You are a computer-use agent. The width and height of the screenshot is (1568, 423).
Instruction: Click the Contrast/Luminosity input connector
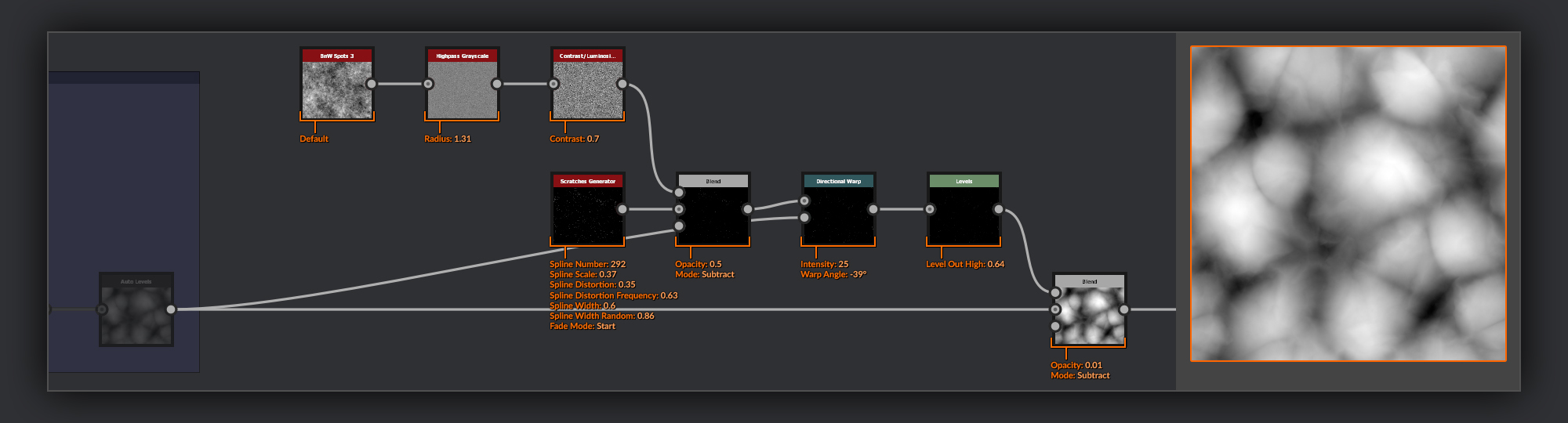click(554, 84)
